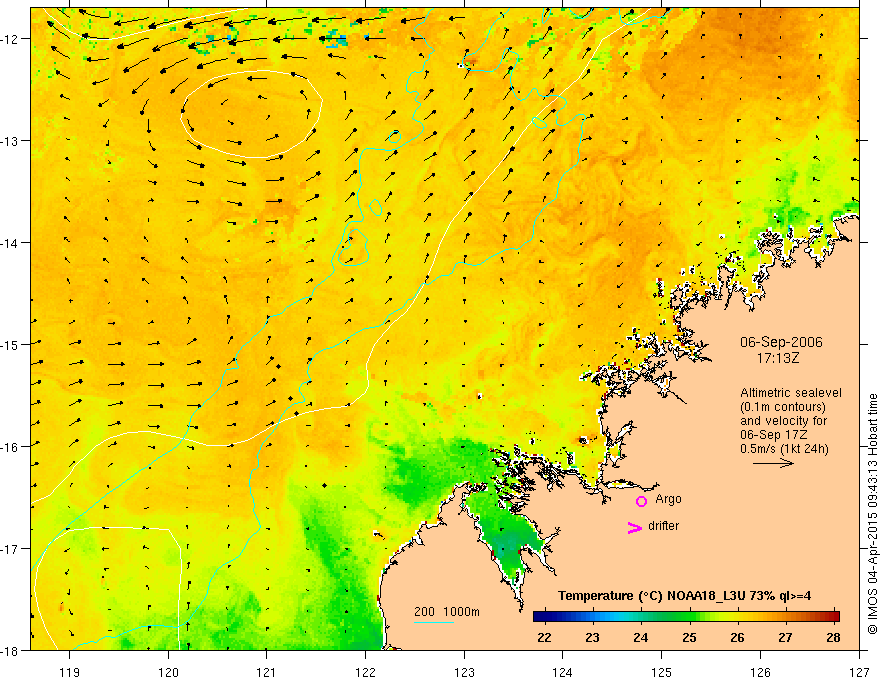The width and height of the screenshot is (880, 680).
Task: Click the 'Altimetric sealevel' caption line
Action: 791,393
